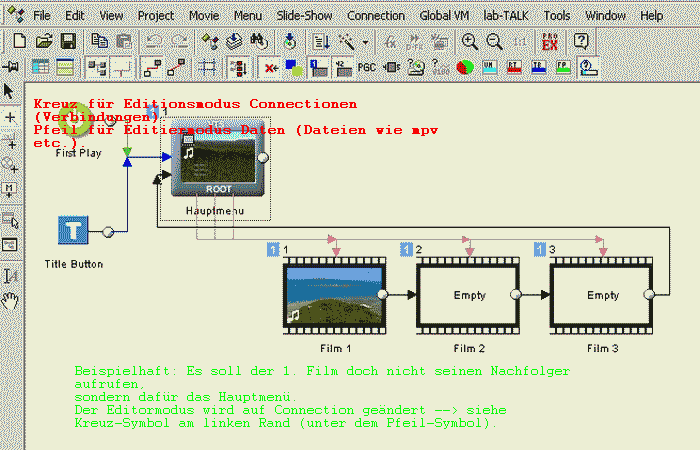Select the arrow pointer edit tool
Screen dimensions: 700x450
click(10, 92)
